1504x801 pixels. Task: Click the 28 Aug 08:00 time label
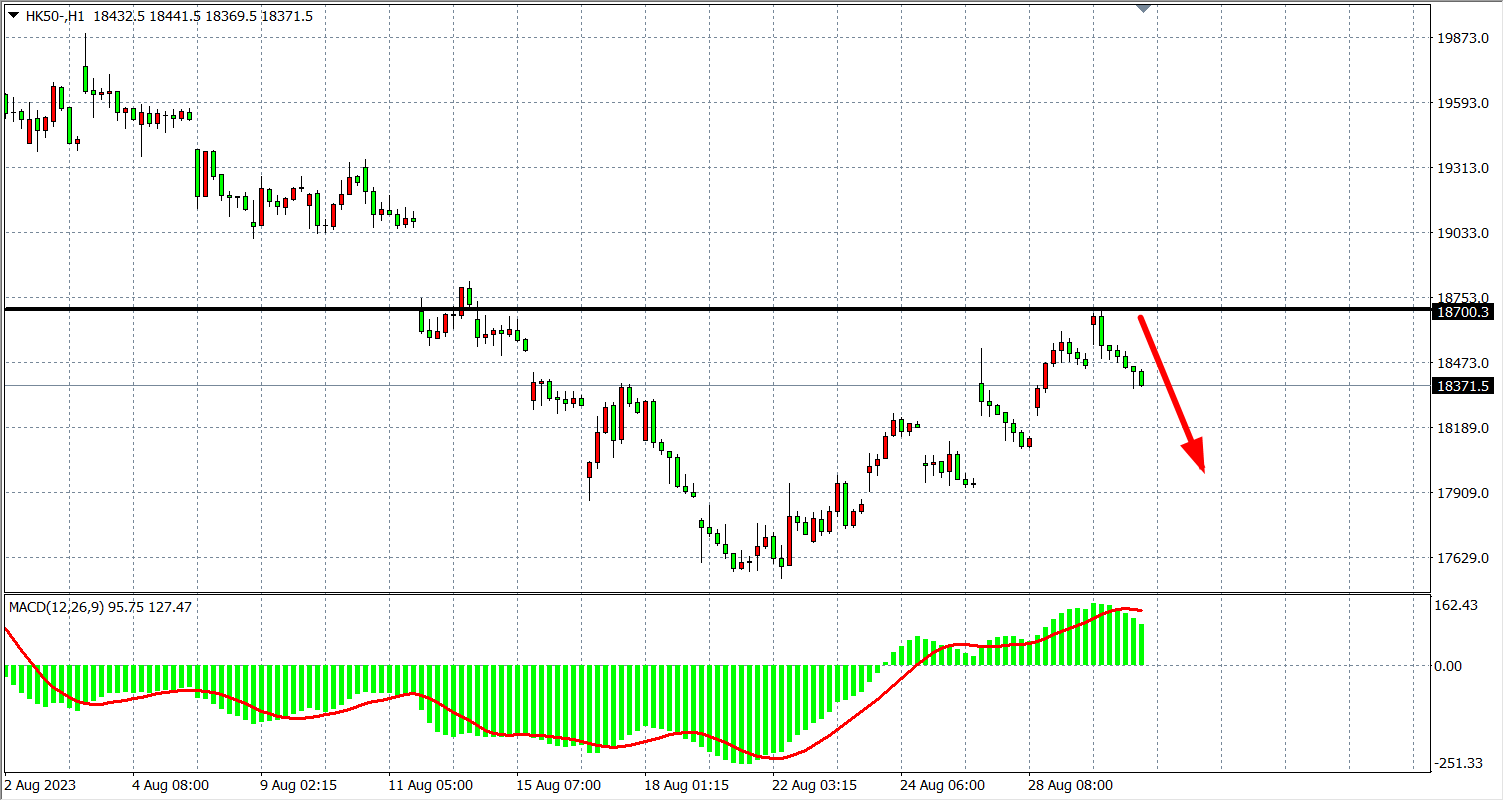pos(1071,786)
